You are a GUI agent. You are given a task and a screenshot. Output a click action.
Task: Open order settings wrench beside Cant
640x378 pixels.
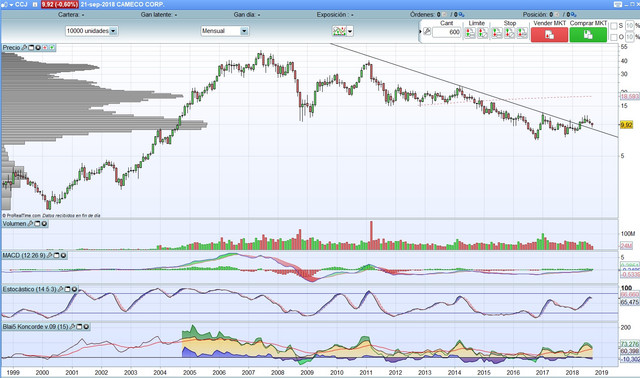(427, 31)
